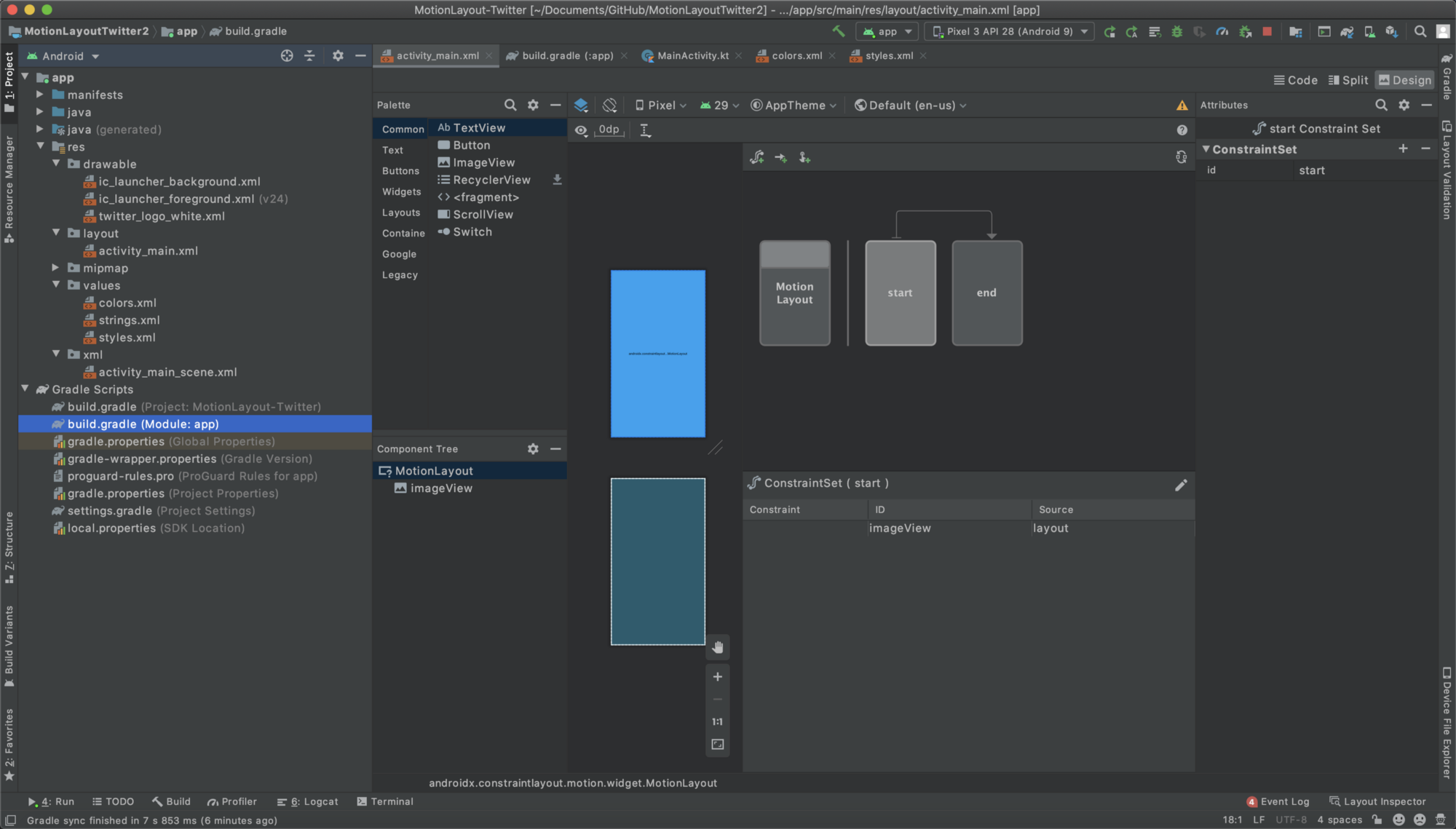Image resolution: width=1456 pixels, height=829 pixels.
Task: Click the pan hand tool icon
Action: tap(718, 647)
